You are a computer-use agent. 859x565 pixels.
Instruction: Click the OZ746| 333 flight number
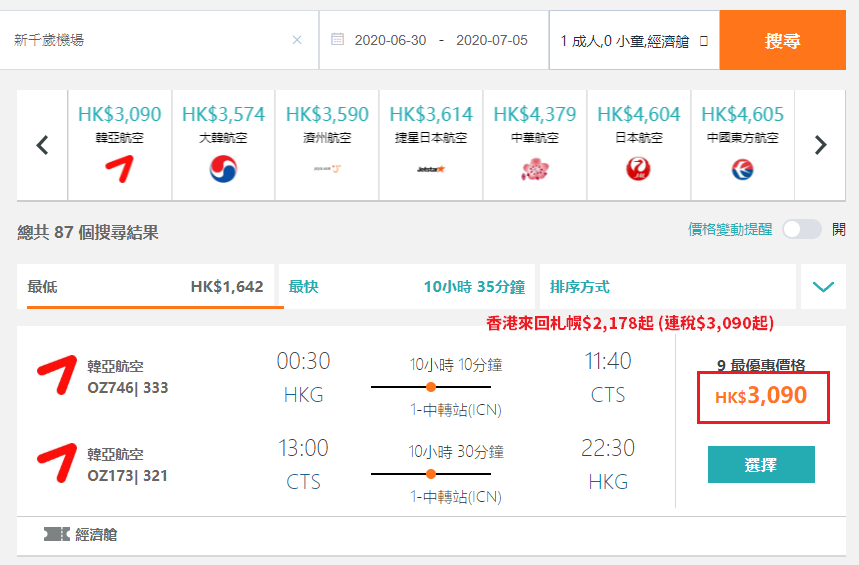tap(128, 388)
